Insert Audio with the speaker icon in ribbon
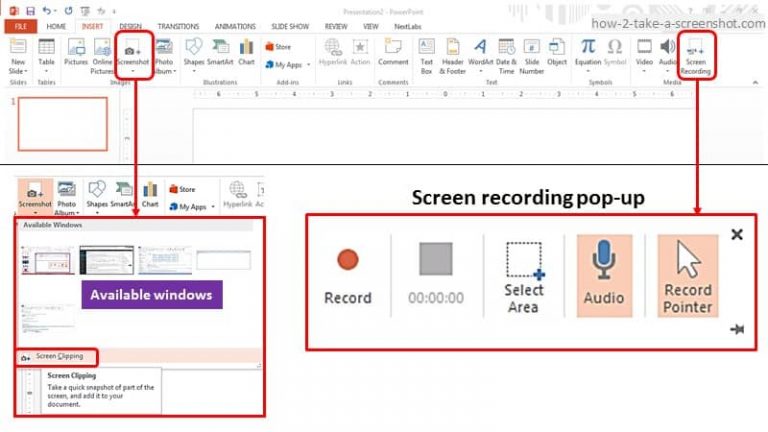This screenshot has height=432, width=768. 667,54
